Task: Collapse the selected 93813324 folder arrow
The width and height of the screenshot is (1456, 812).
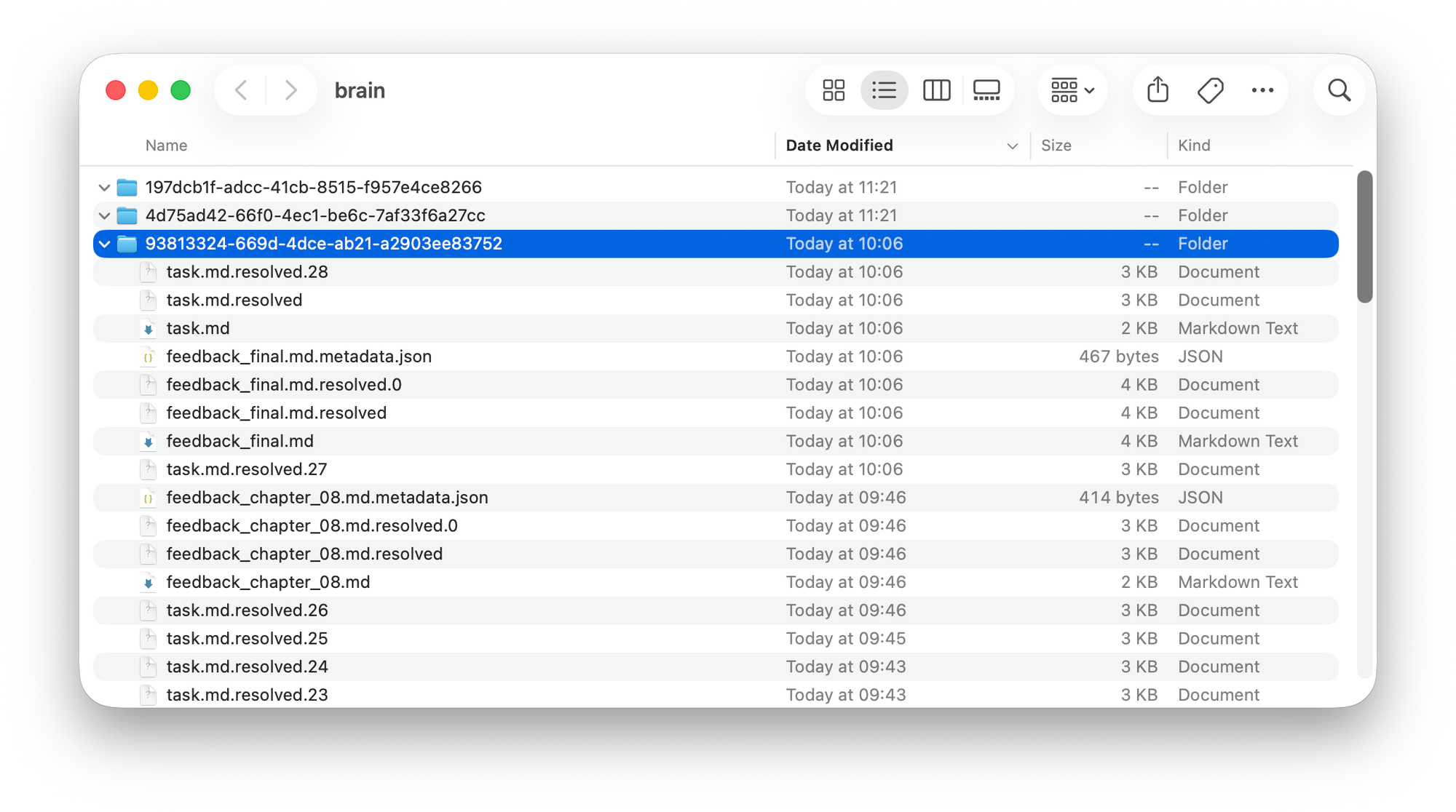Action: click(x=104, y=244)
